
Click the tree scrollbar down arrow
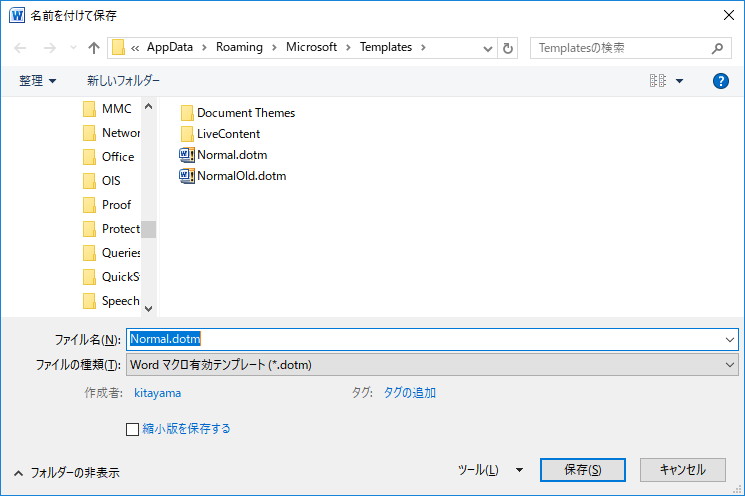tap(149, 309)
